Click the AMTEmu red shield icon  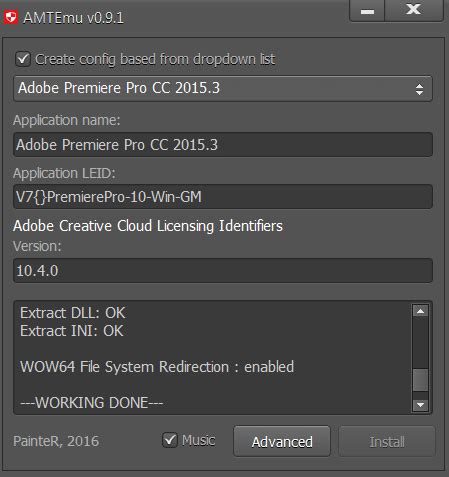click(x=11, y=17)
